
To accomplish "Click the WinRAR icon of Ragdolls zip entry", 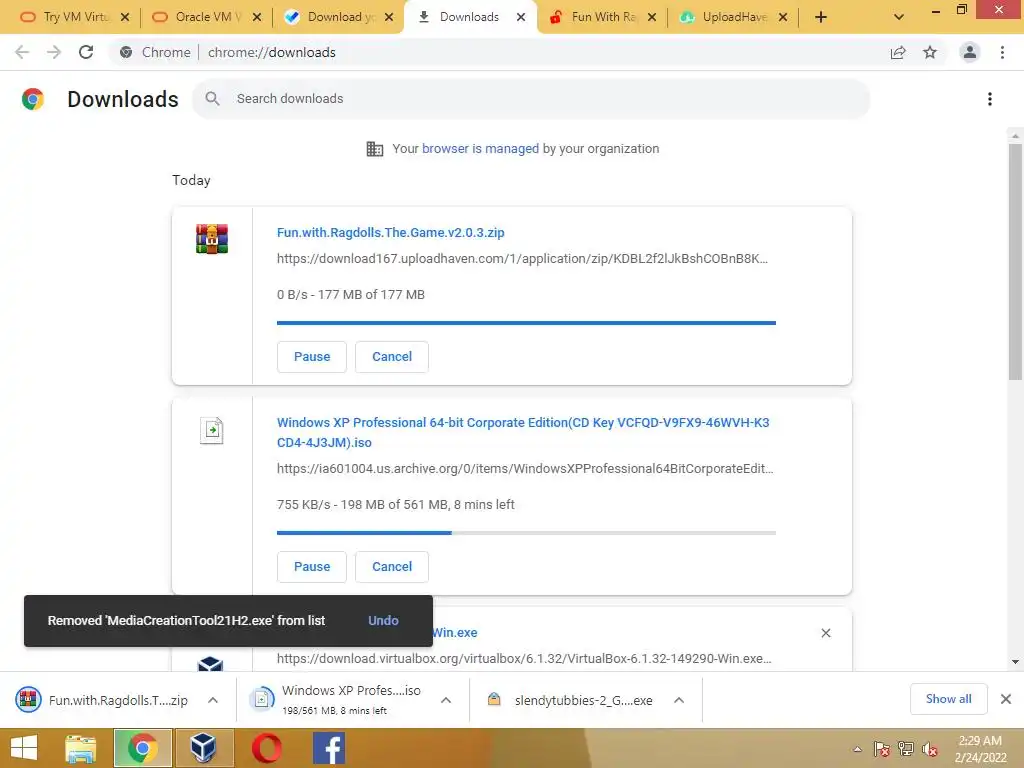I will (212, 238).
